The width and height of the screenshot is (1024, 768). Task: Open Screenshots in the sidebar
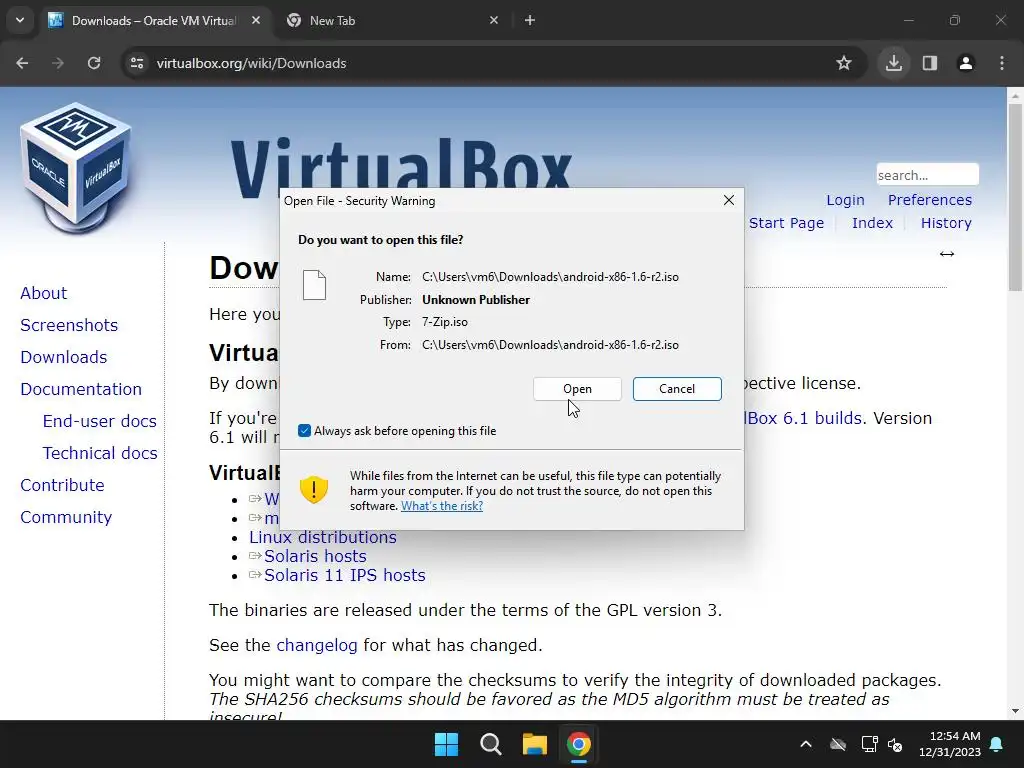tap(69, 325)
